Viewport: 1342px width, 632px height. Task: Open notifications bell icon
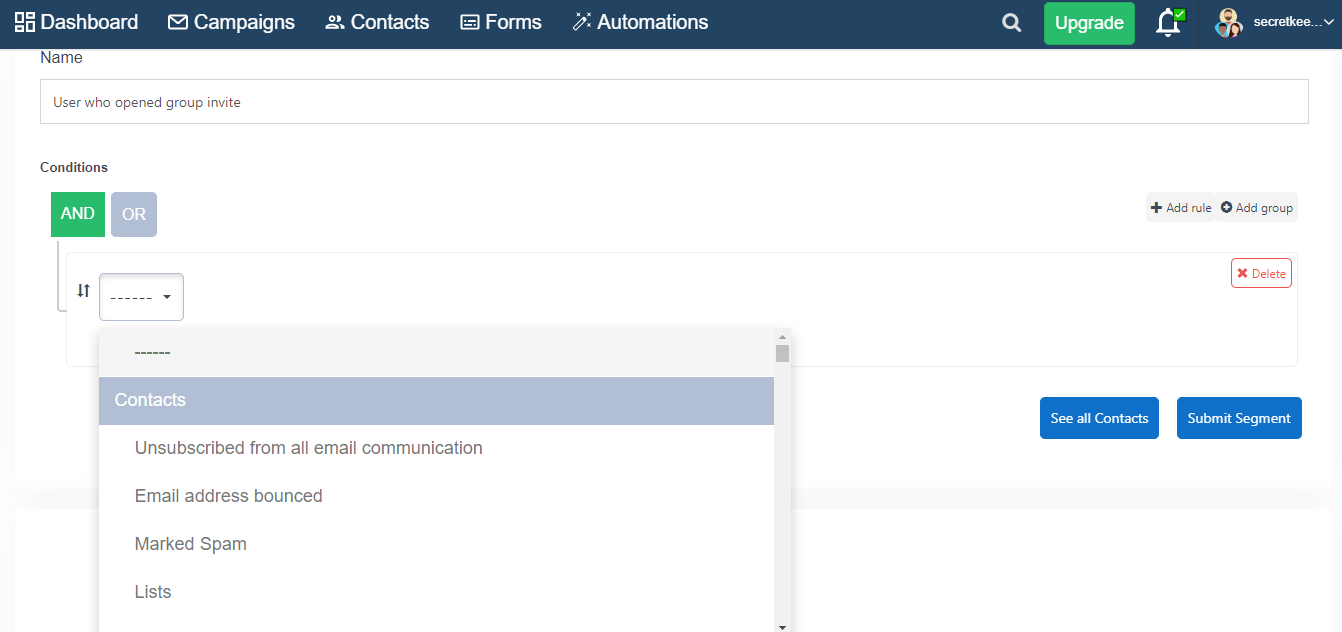click(1168, 23)
